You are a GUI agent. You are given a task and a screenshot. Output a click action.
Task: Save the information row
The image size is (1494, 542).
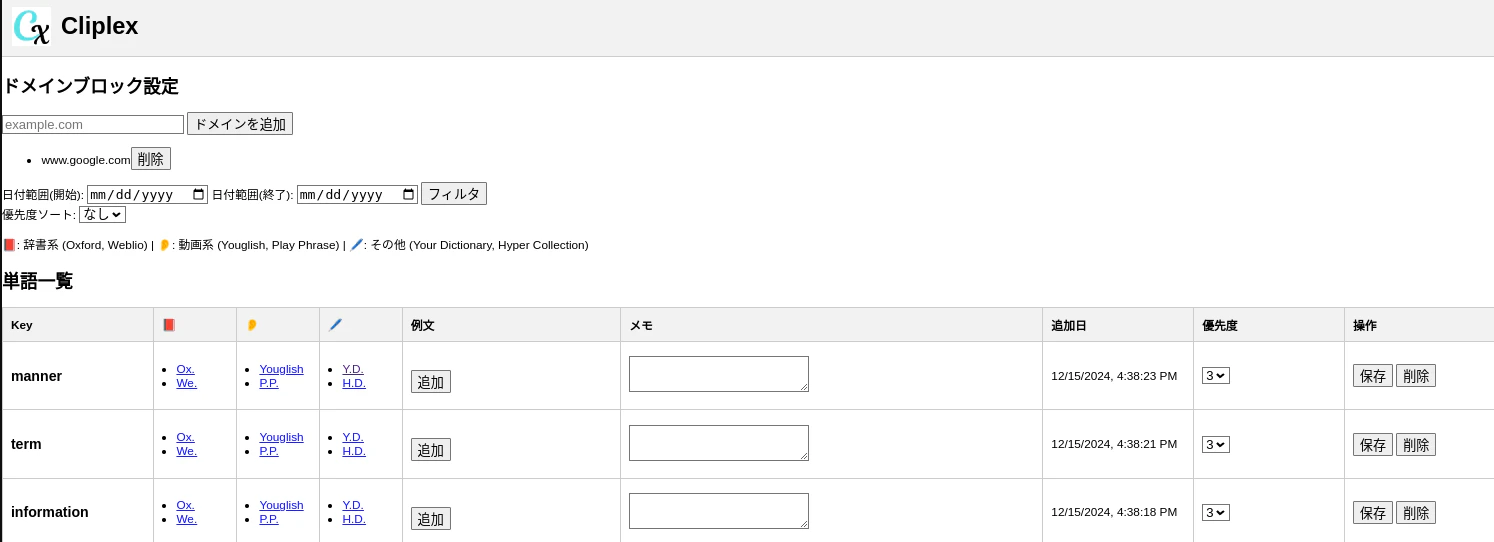tap(1373, 512)
